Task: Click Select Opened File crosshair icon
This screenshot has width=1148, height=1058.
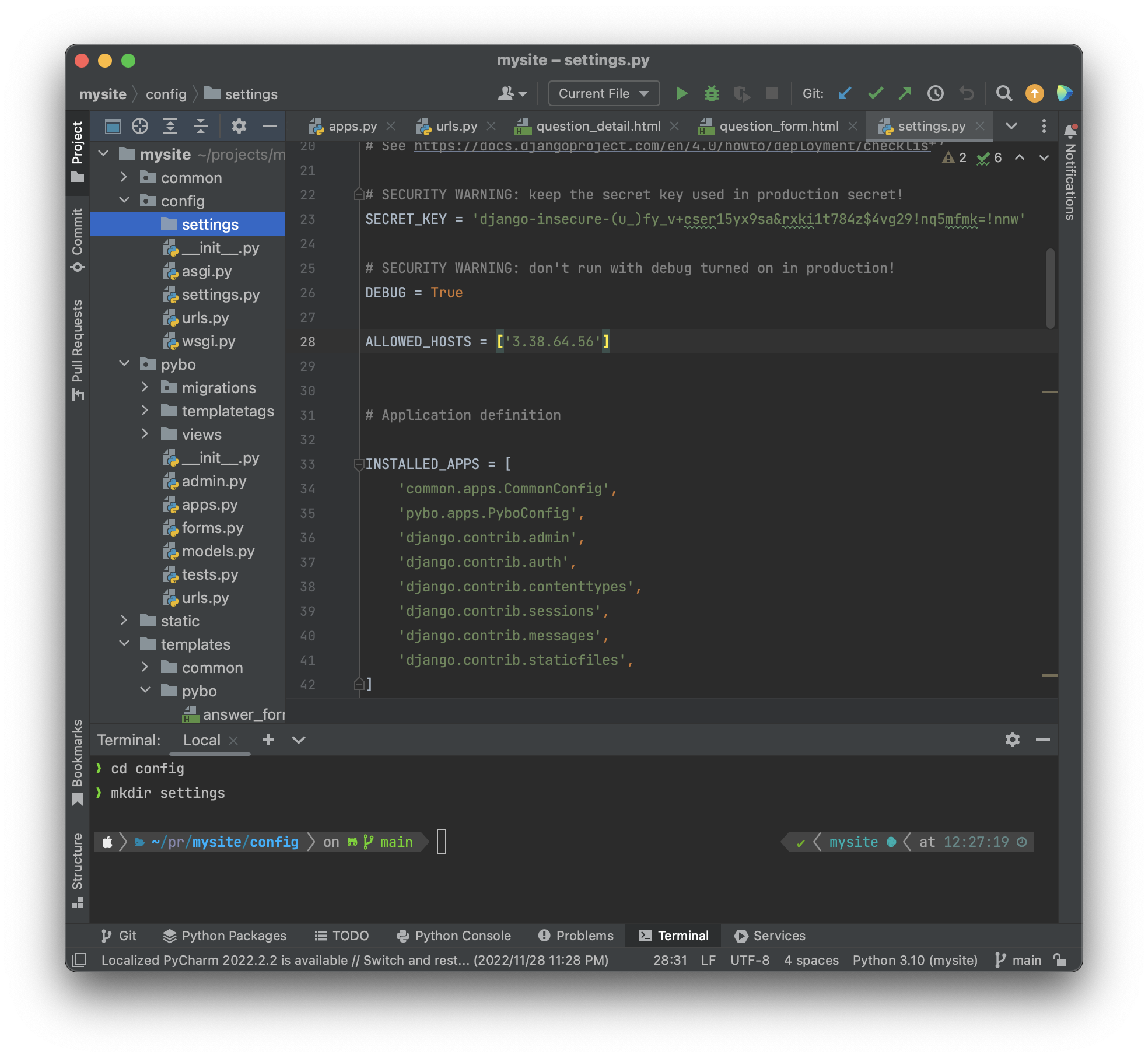Action: click(x=140, y=126)
